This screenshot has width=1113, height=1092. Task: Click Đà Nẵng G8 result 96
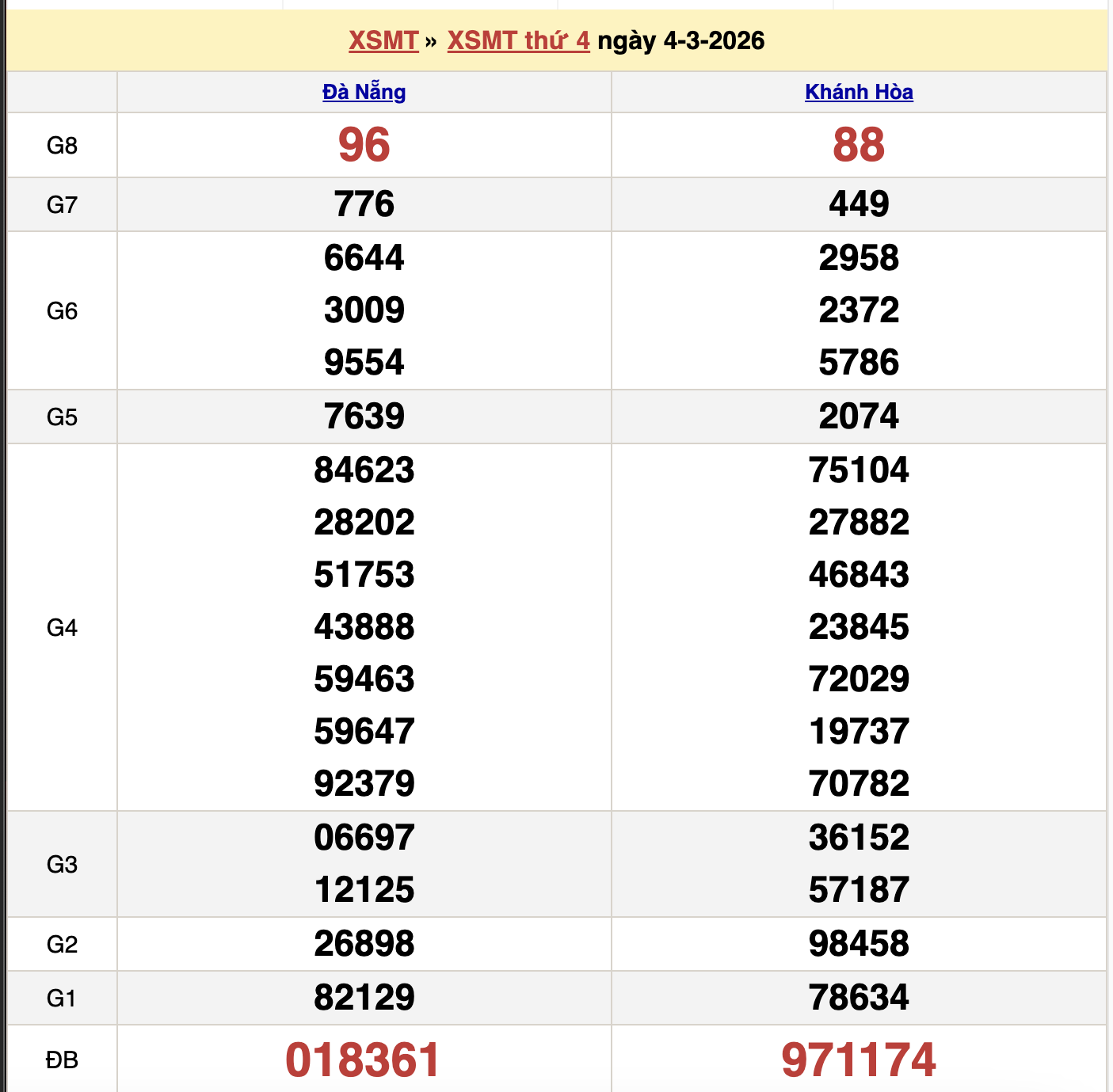click(364, 145)
